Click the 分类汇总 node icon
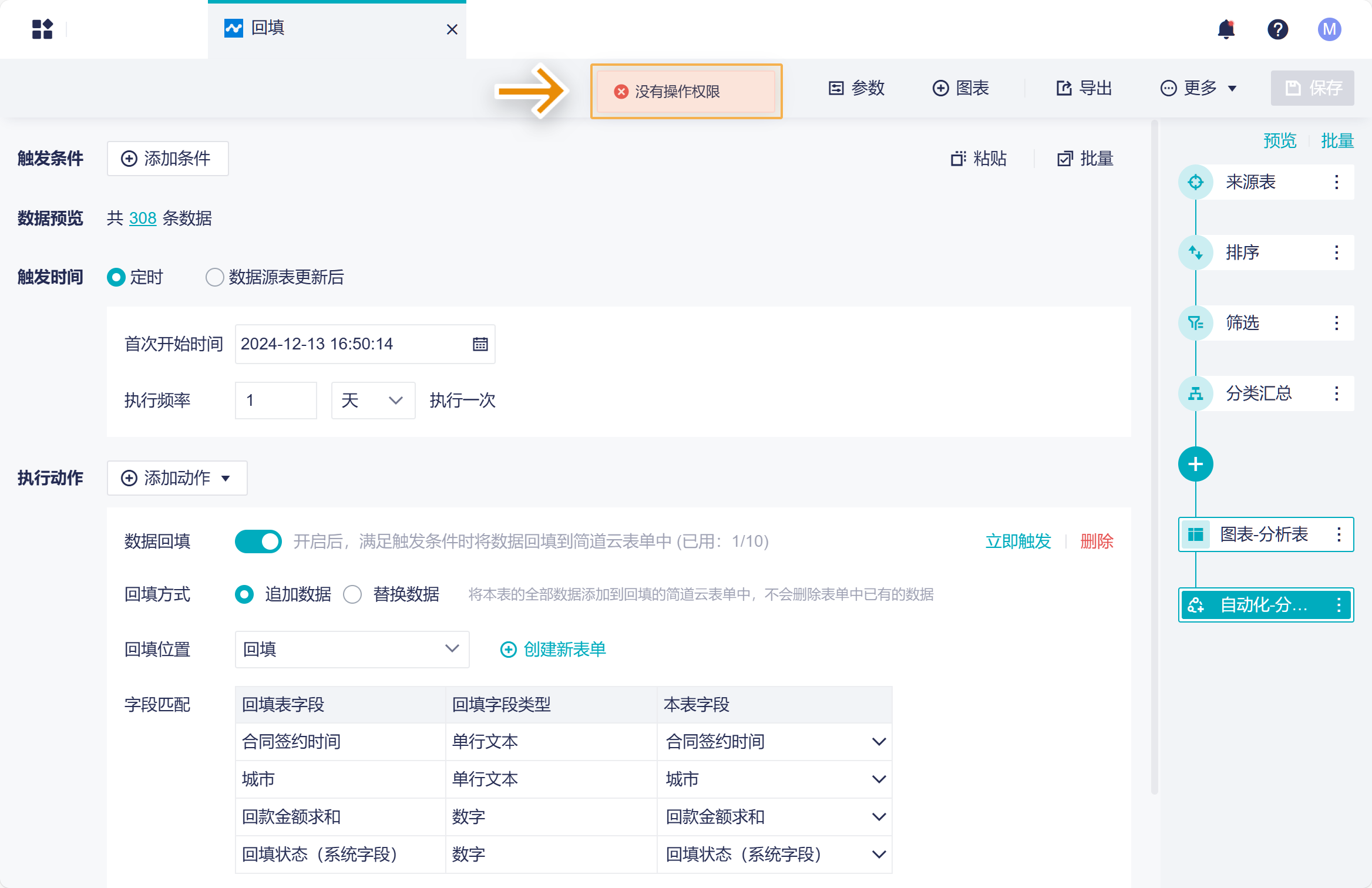The image size is (1372, 888). click(1195, 393)
